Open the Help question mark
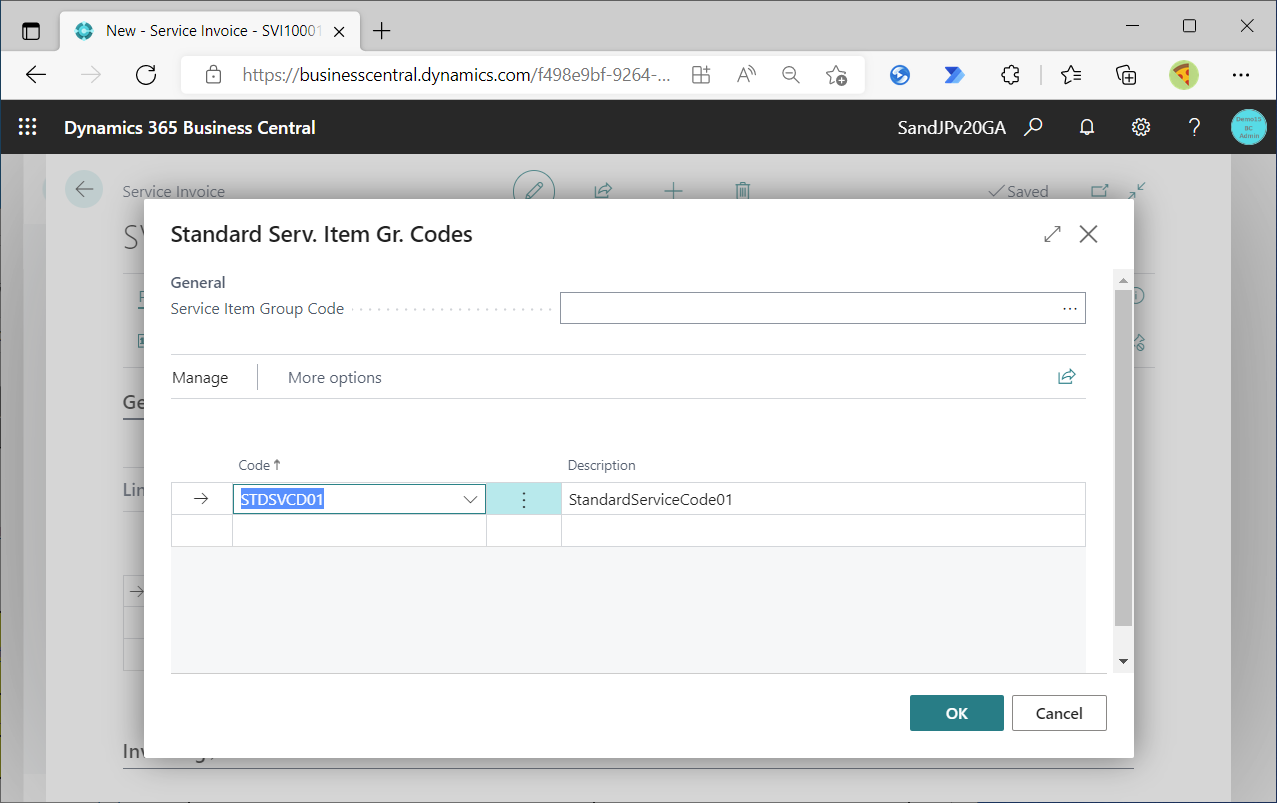 (x=1194, y=127)
